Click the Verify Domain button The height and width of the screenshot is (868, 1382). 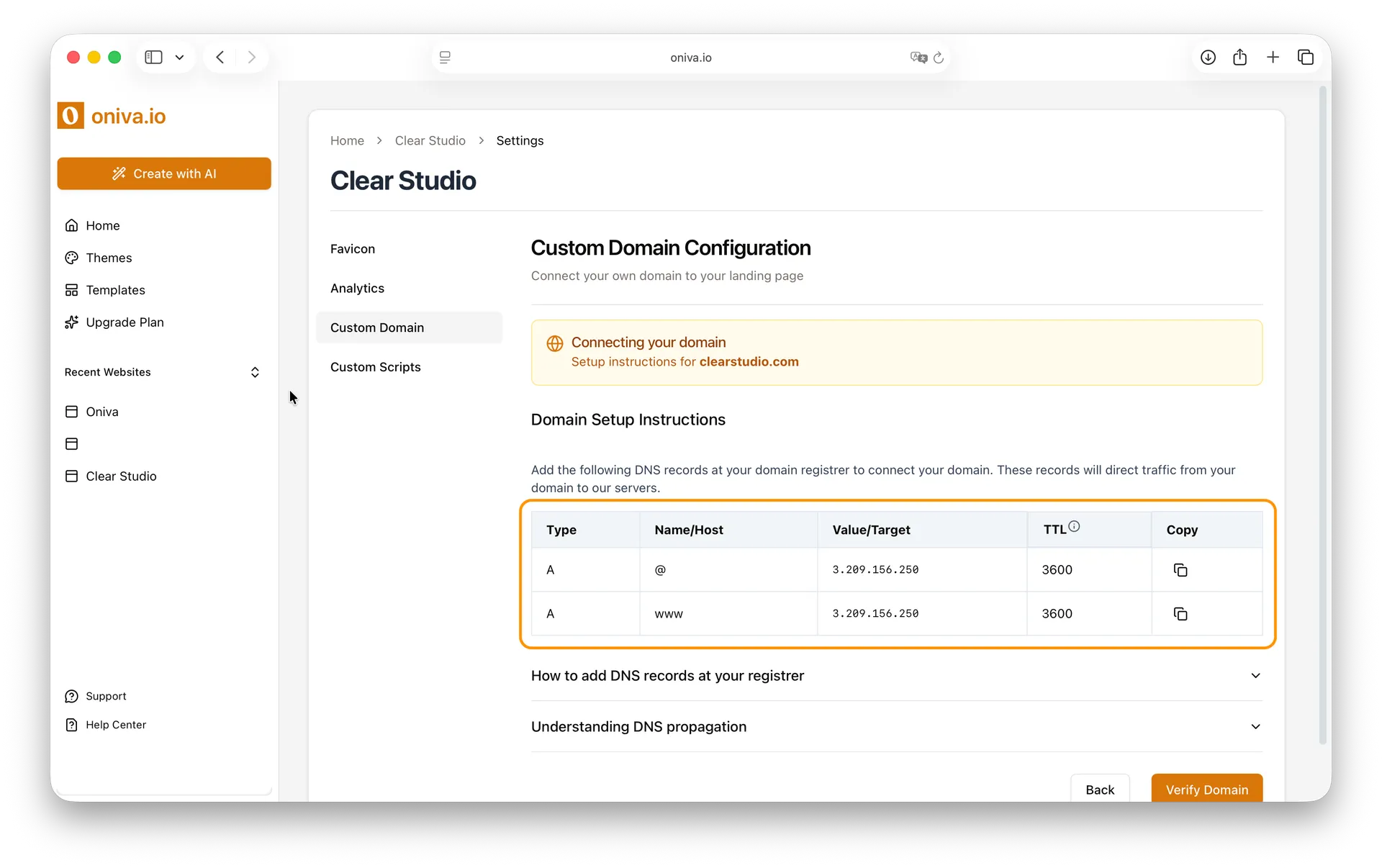pyautogui.click(x=1206, y=790)
